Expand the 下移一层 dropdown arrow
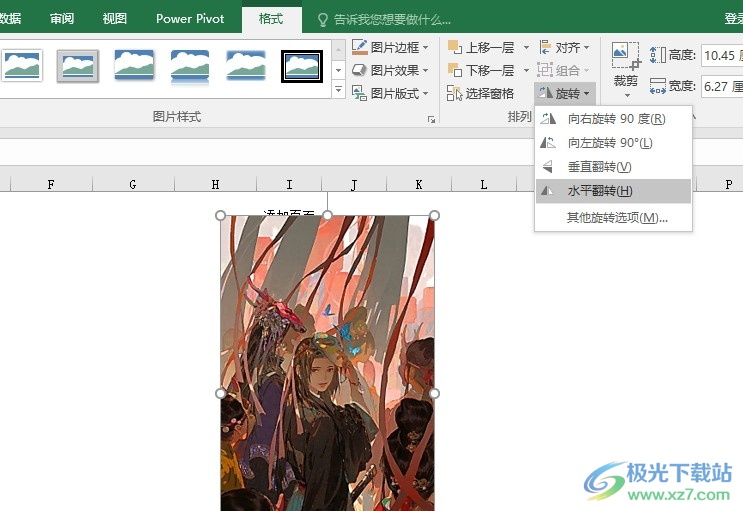 (x=526, y=70)
